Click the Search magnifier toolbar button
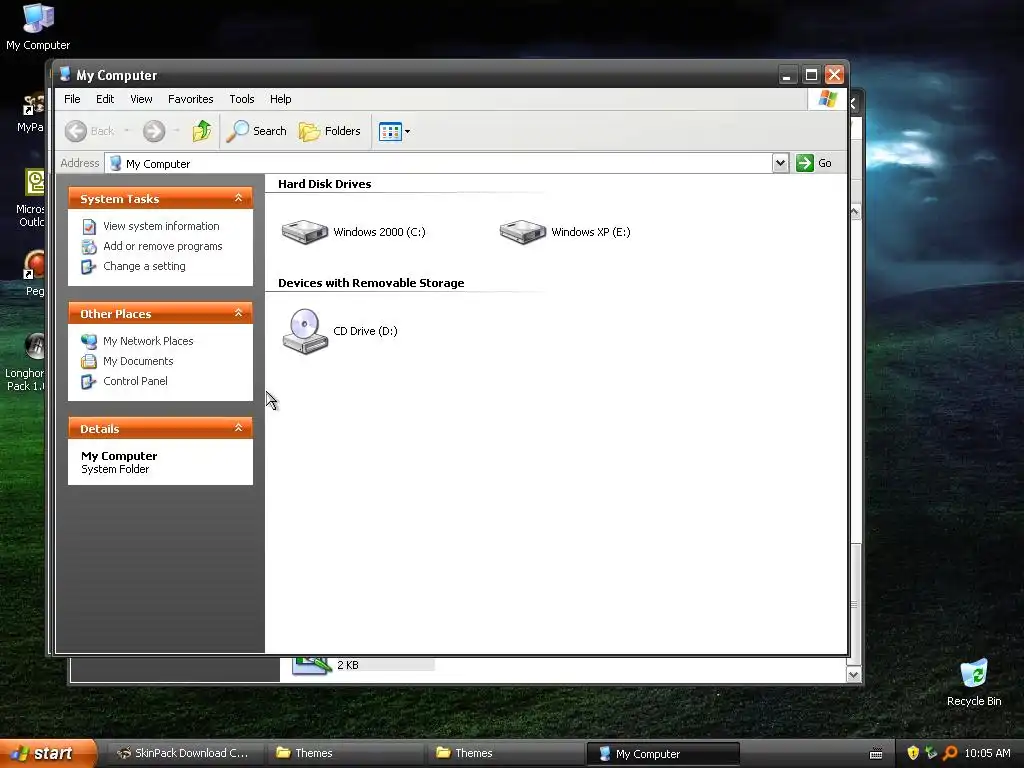Image resolution: width=1024 pixels, height=768 pixels. coord(257,131)
